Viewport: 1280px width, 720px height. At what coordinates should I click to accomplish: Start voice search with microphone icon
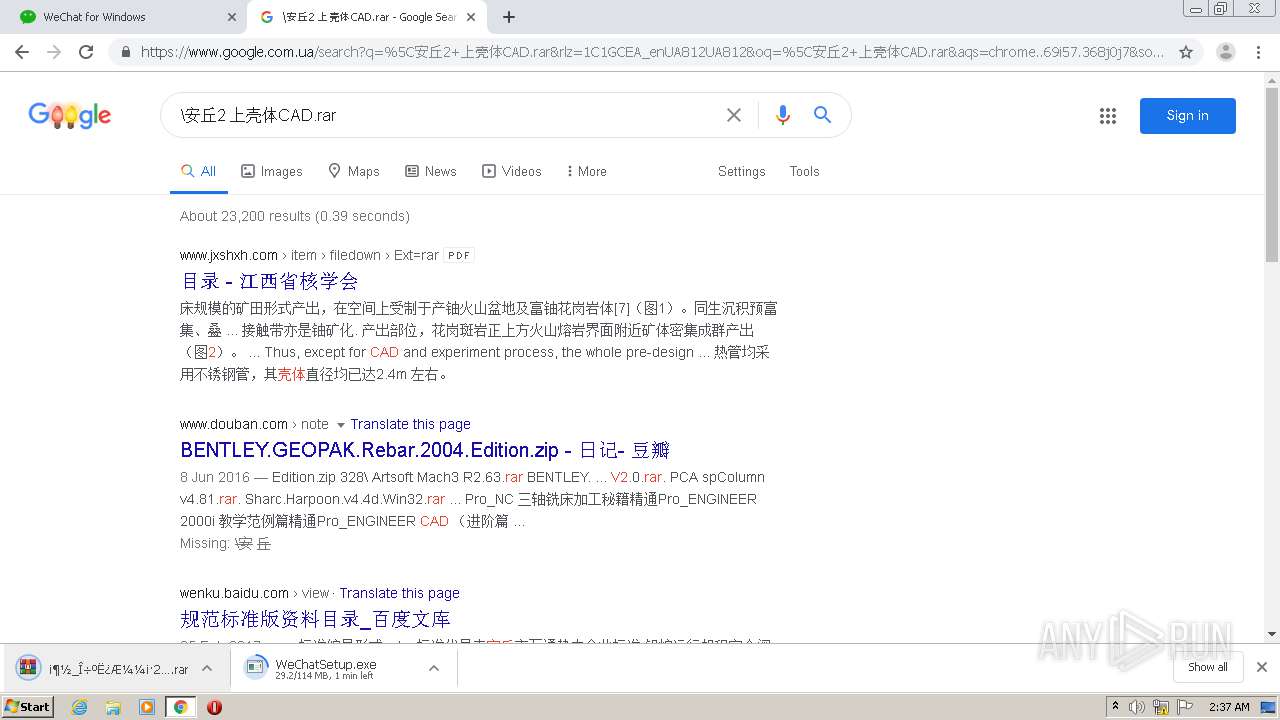tap(783, 115)
